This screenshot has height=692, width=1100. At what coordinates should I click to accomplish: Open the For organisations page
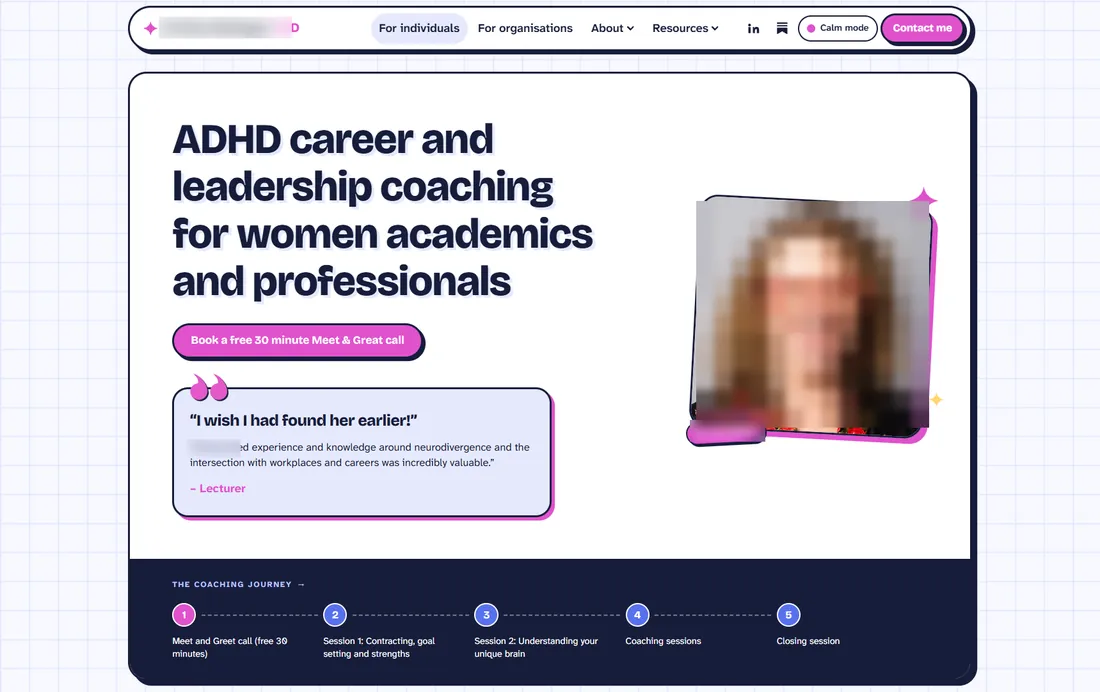(x=525, y=28)
